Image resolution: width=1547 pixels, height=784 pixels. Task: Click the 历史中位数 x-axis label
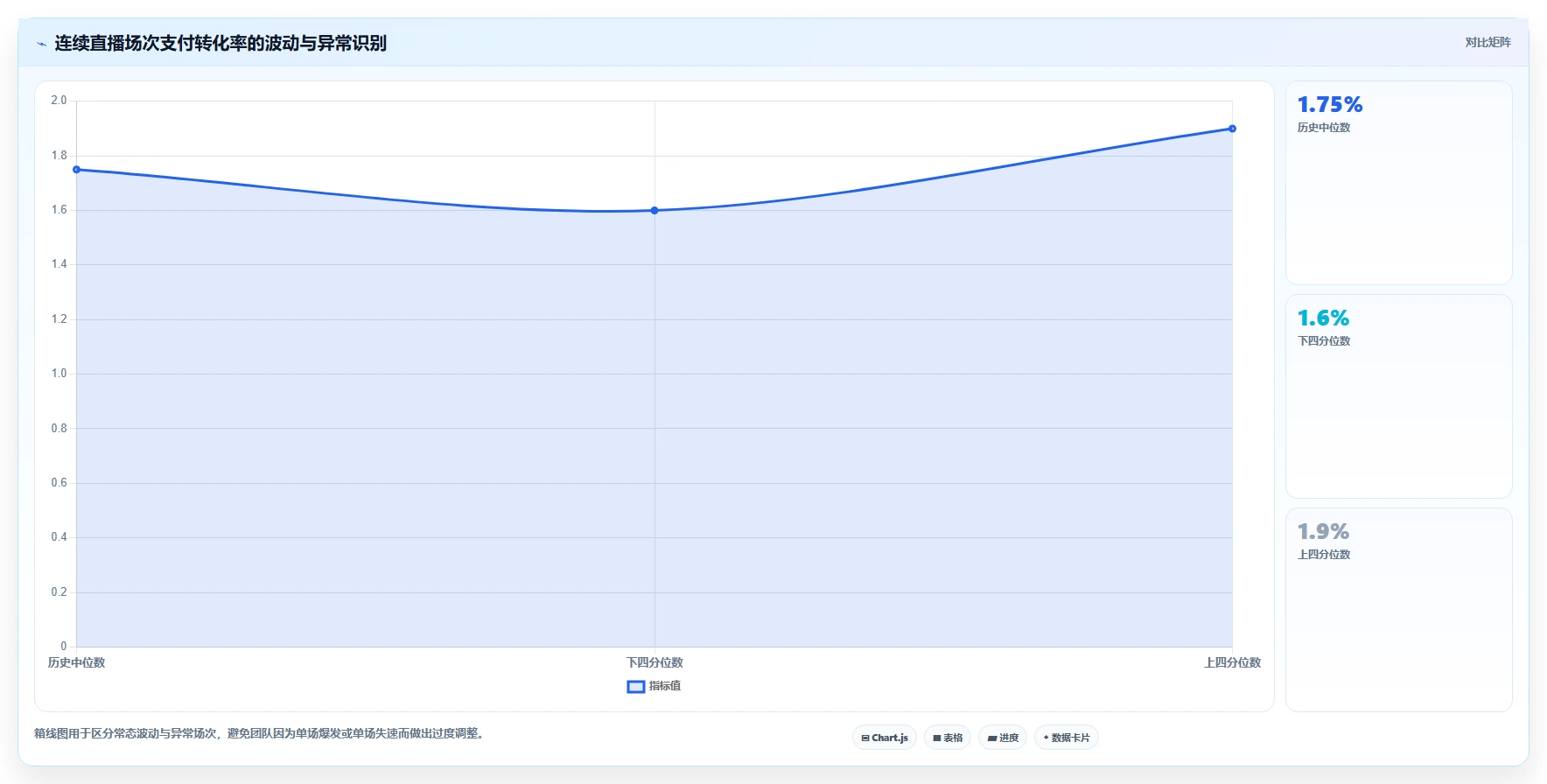point(76,663)
